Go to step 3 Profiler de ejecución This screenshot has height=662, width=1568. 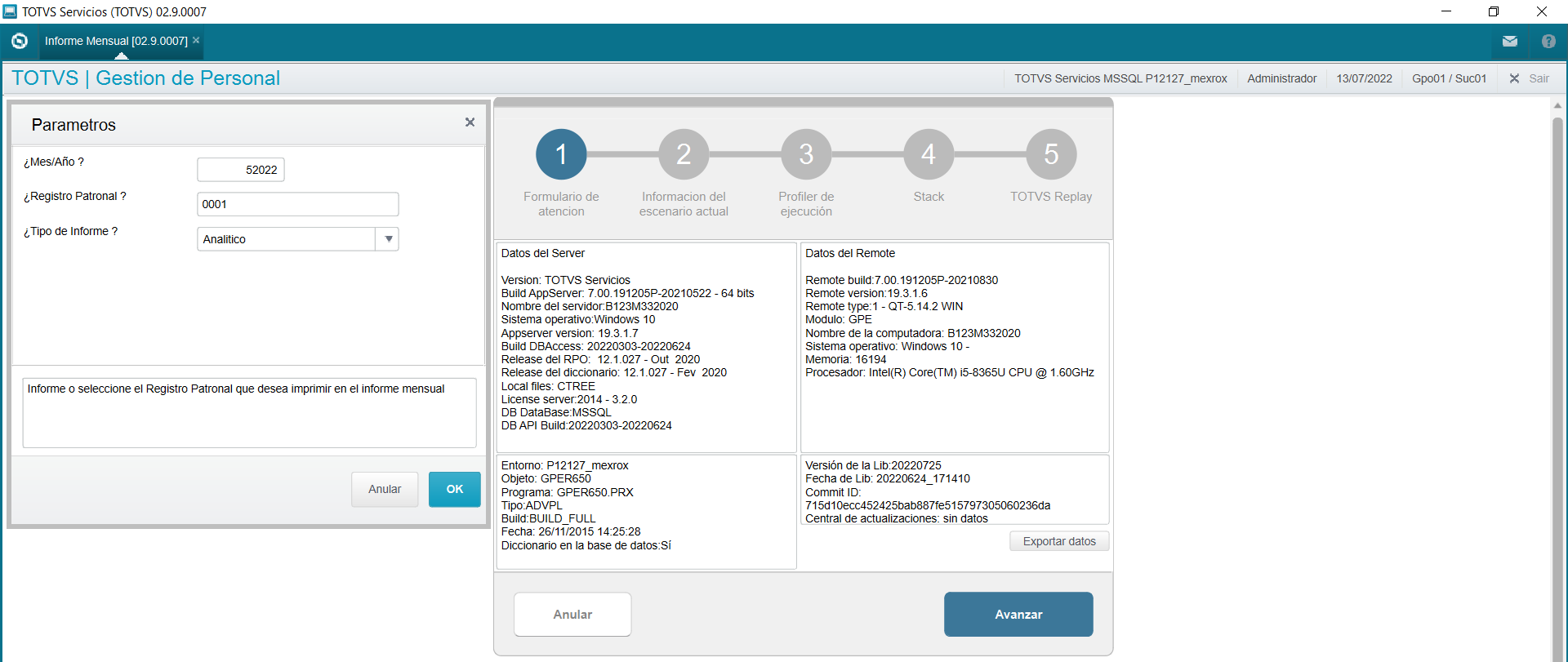806,154
